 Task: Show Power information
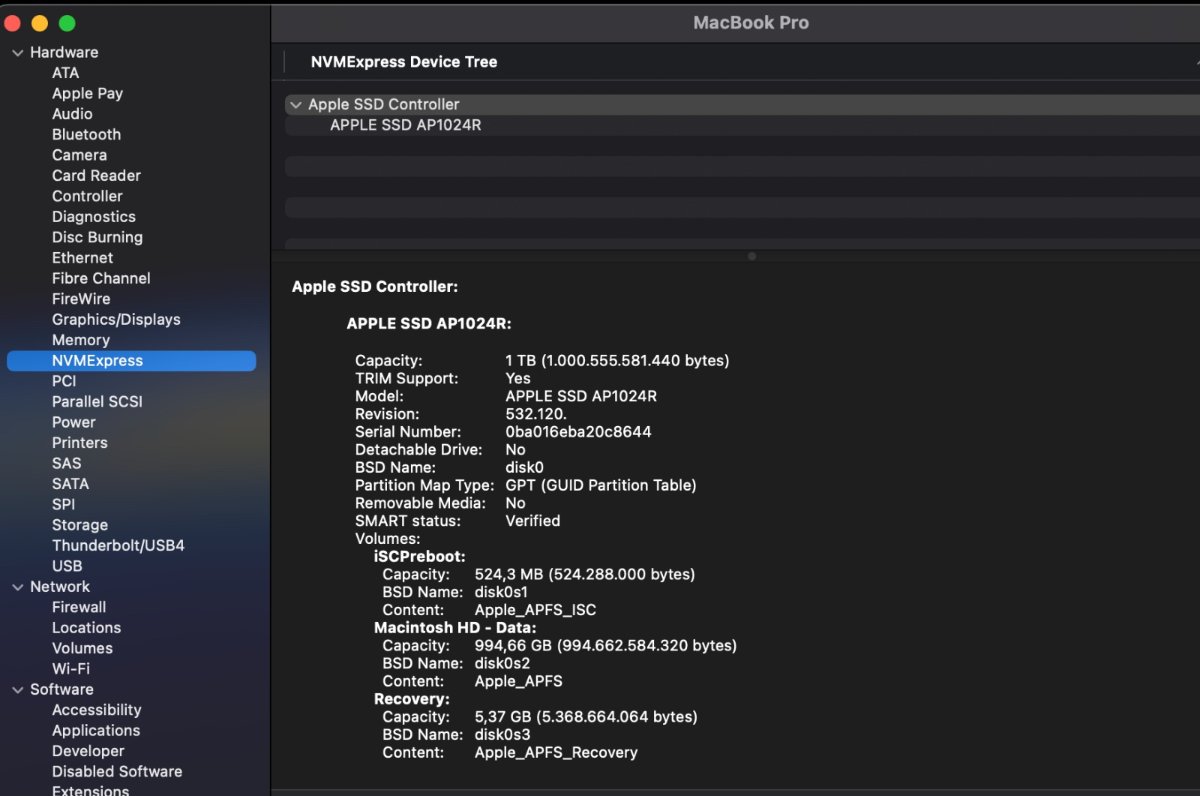point(73,422)
